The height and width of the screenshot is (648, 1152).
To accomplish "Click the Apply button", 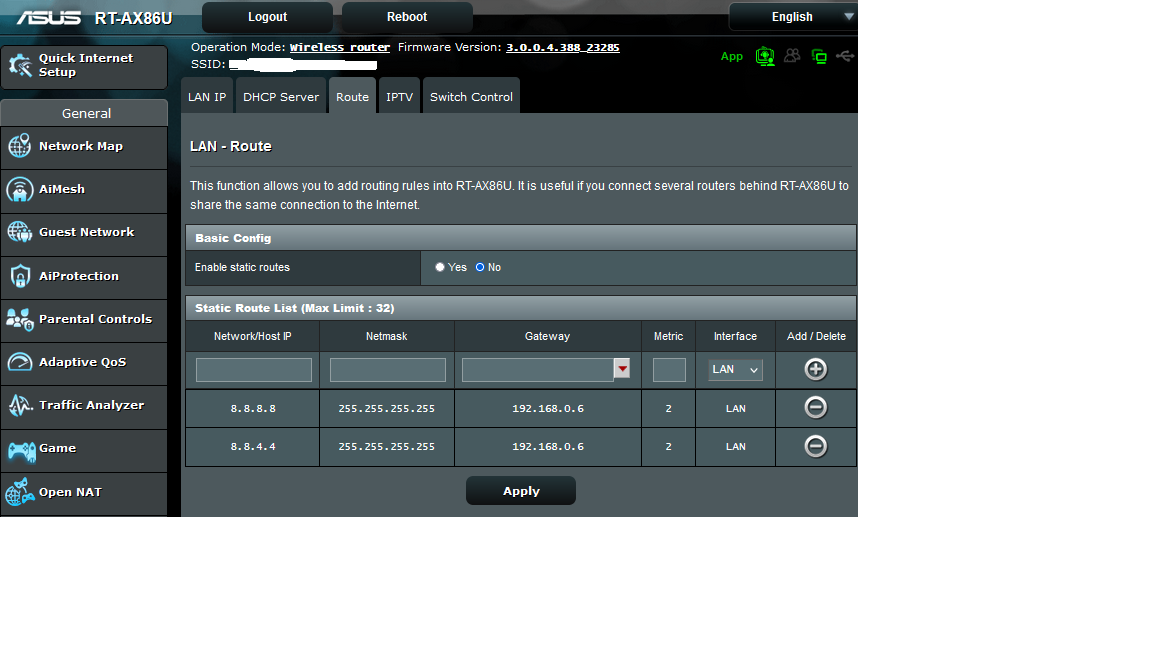I will pyautogui.click(x=520, y=491).
